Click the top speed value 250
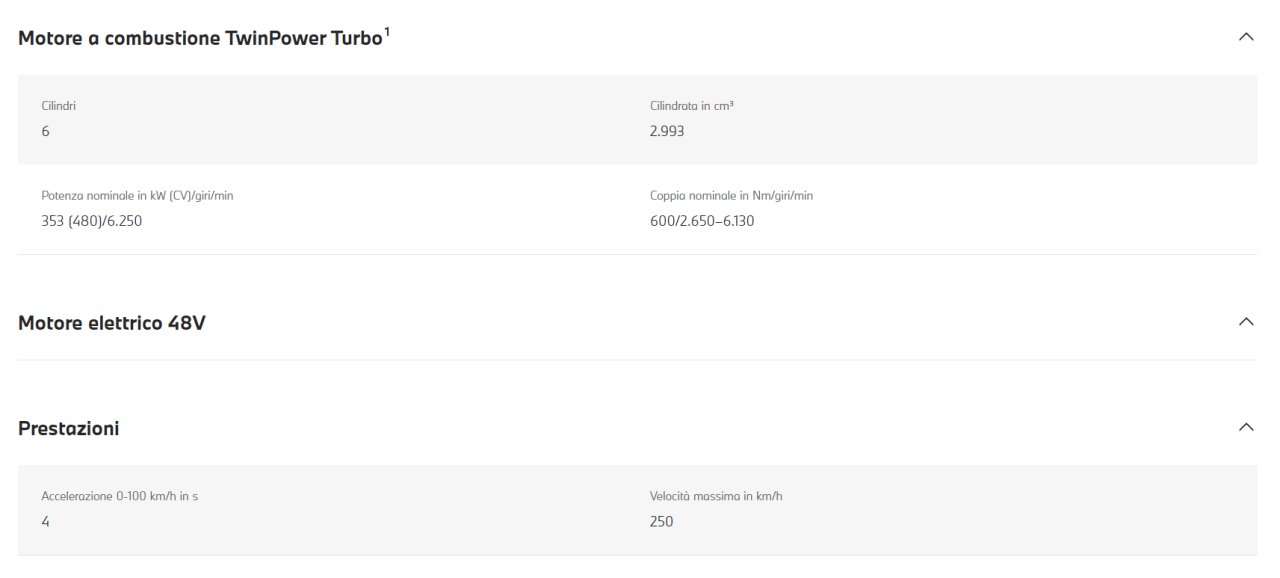The width and height of the screenshot is (1280, 578). tap(662, 521)
